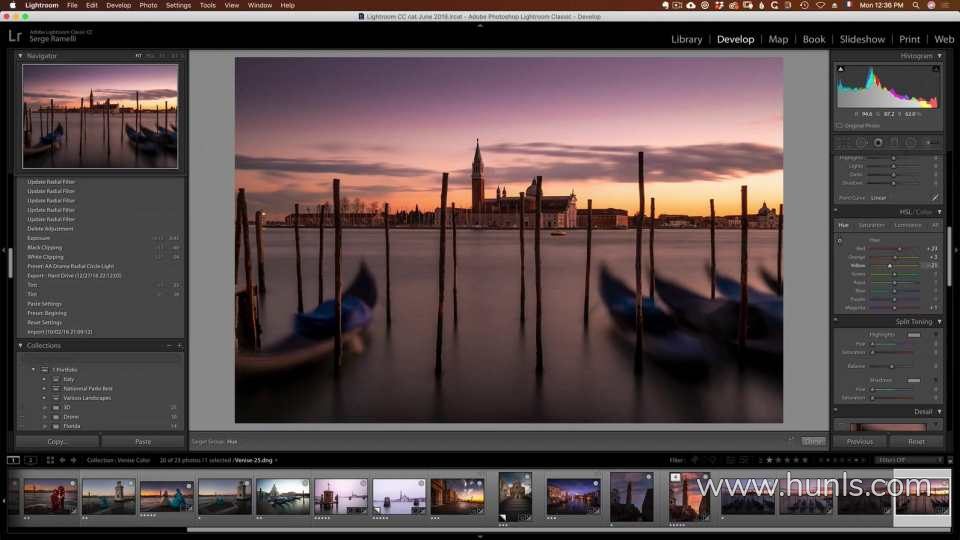Click the plus icon on Collections panel
The width and height of the screenshot is (960, 540).
179,345
